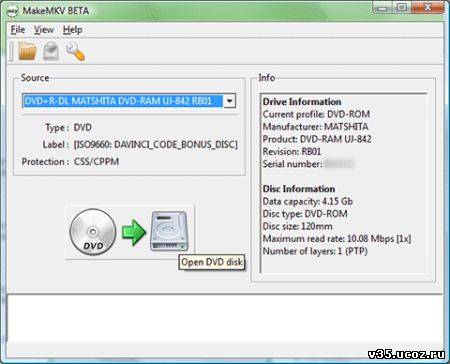Click inside the empty log output area
This screenshot has height=364, width=450.
(x=225, y=326)
